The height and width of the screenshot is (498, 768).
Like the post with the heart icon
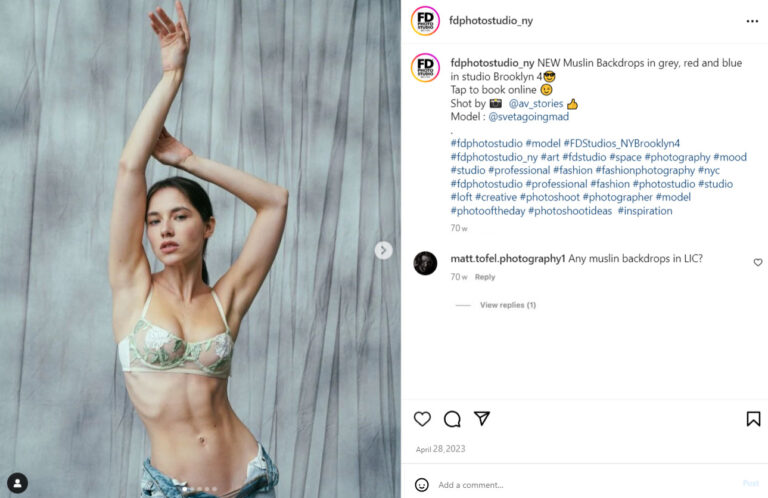(x=422, y=419)
